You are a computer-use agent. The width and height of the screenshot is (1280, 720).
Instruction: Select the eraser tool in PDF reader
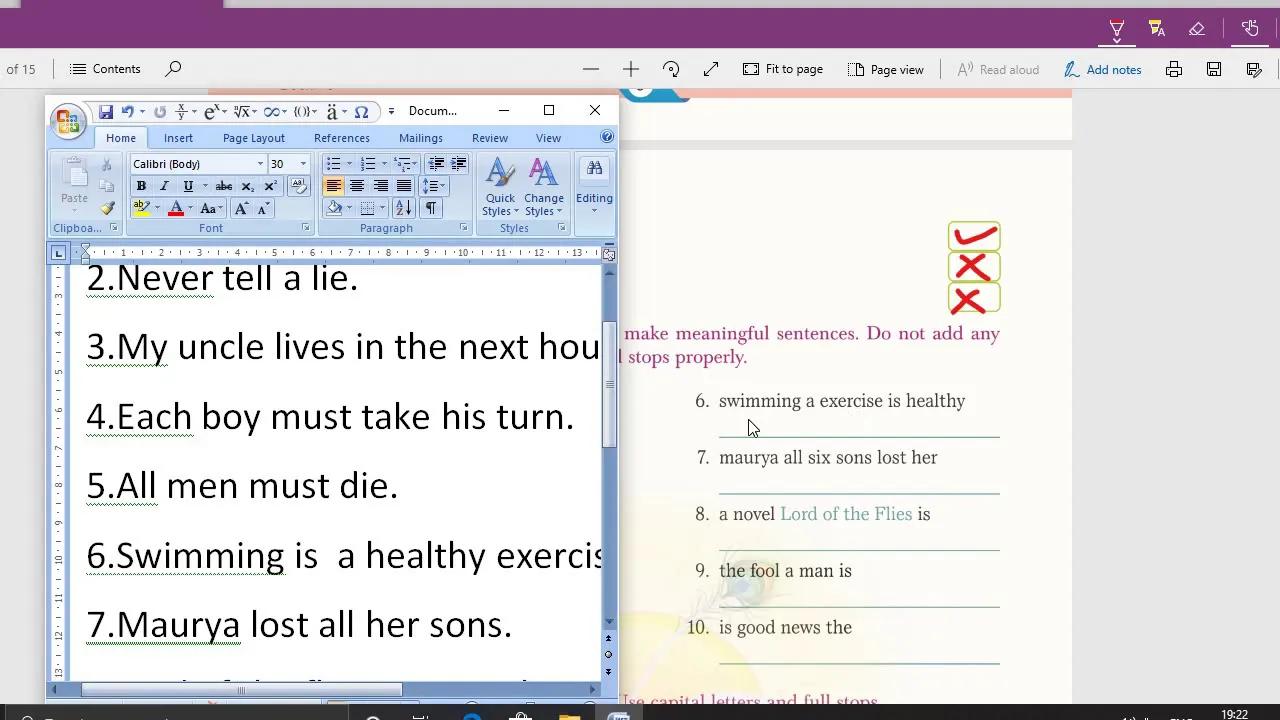click(x=1197, y=29)
